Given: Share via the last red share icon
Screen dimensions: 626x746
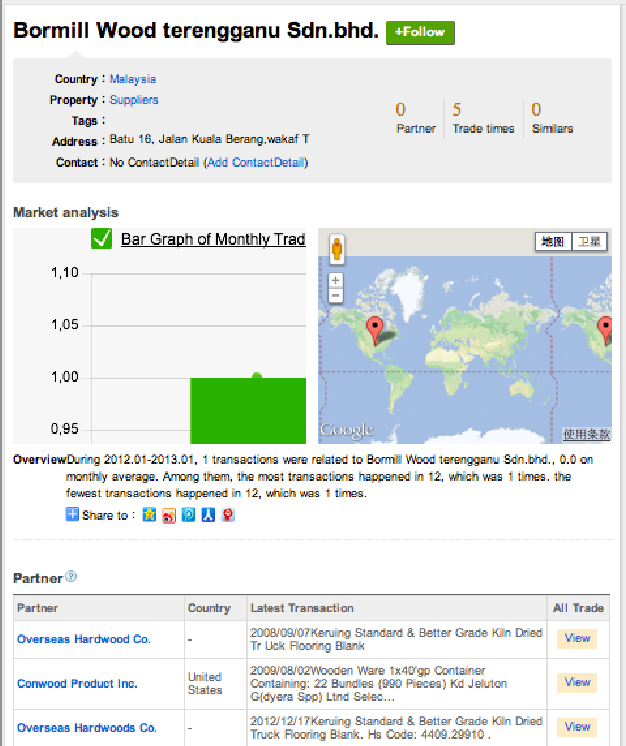Looking at the screenshot, I should pyautogui.click(x=228, y=515).
